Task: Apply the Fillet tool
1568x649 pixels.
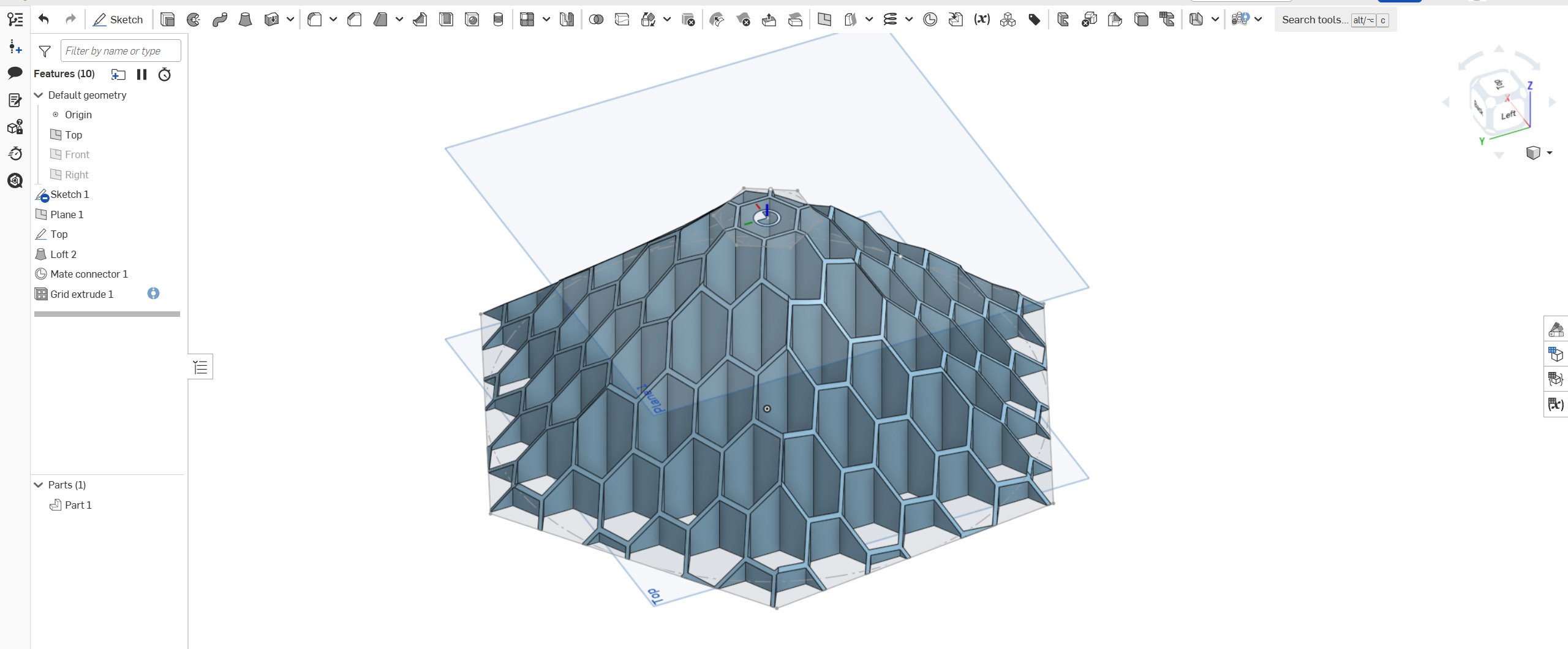Action: click(x=315, y=19)
